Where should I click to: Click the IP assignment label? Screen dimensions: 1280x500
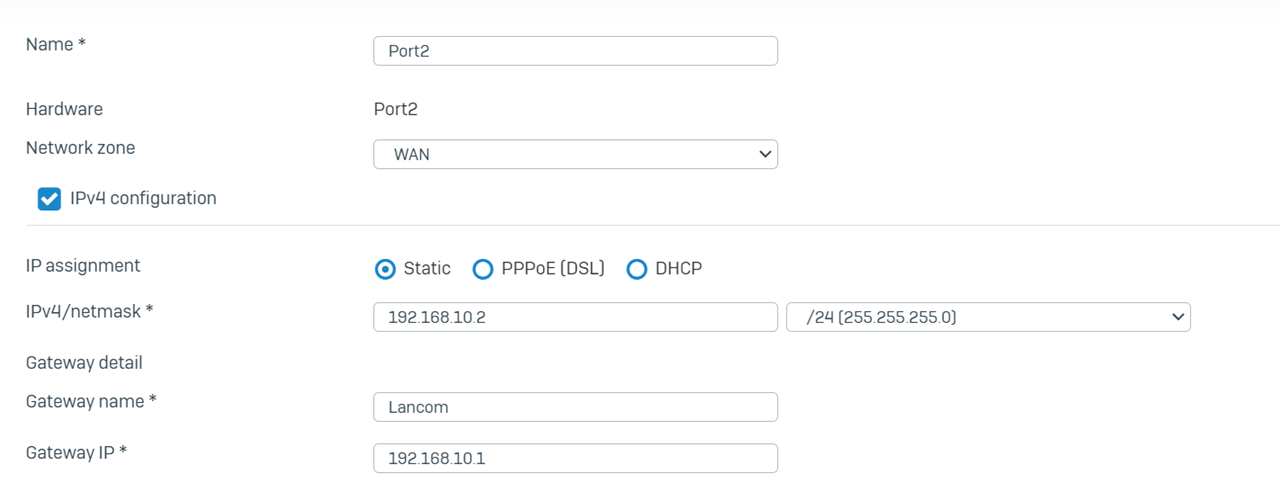click(83, 266)
